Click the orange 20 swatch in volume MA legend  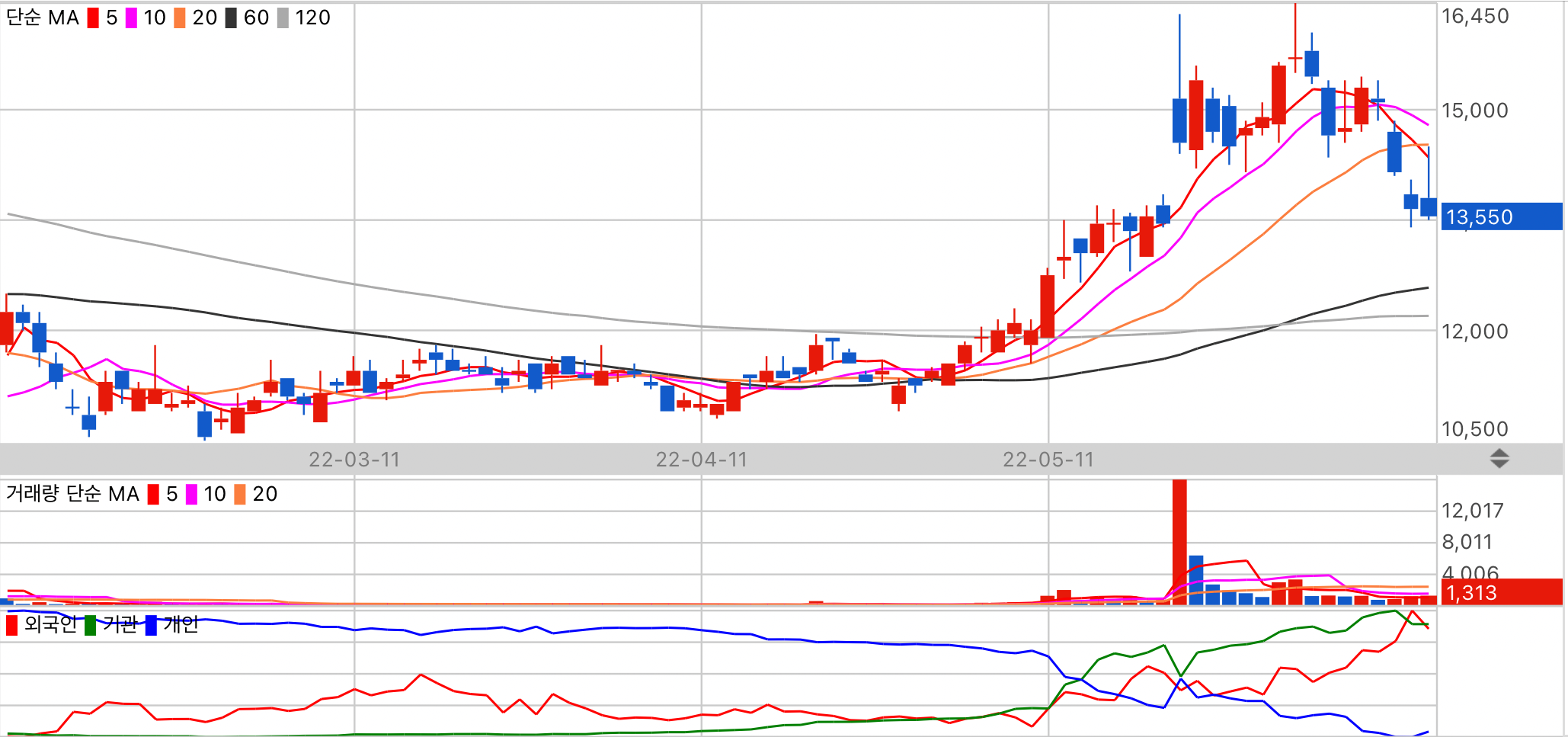[x=240, y=494]
